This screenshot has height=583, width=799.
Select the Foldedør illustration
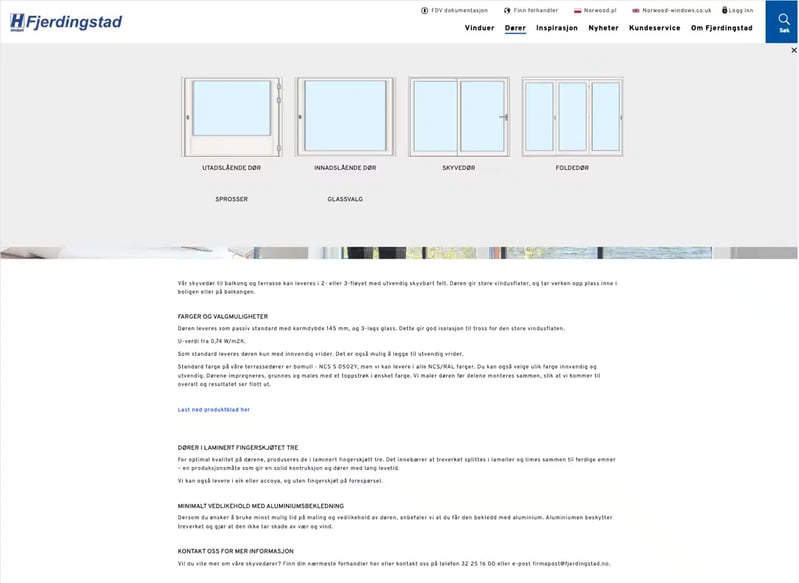[572, 117]
